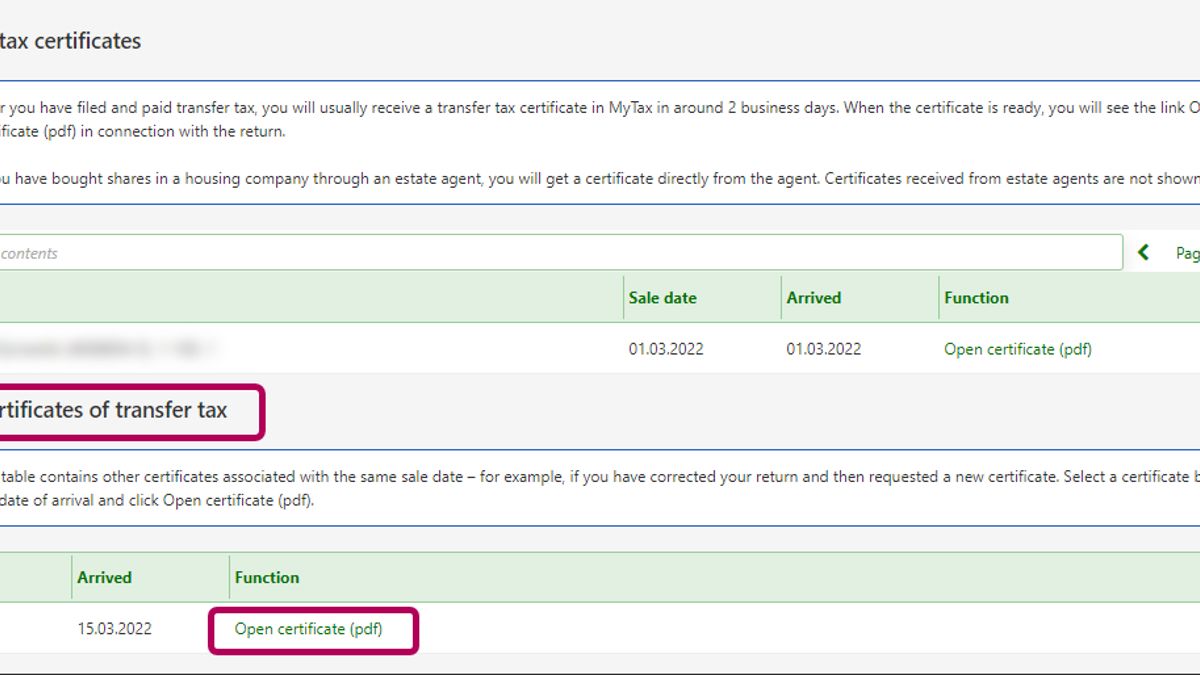Sort lower table by Arrived column header
Image resolution: width=1200 pixels, height=675 pixels.
click(x=104, y=578)
